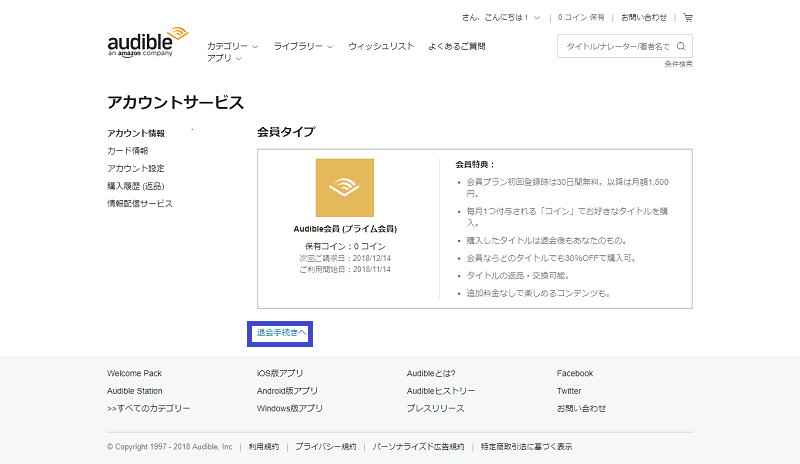This screenshot has width=800, height=464.
Task: Click the アカウントサービス page heading
Action: click(176, 103)
